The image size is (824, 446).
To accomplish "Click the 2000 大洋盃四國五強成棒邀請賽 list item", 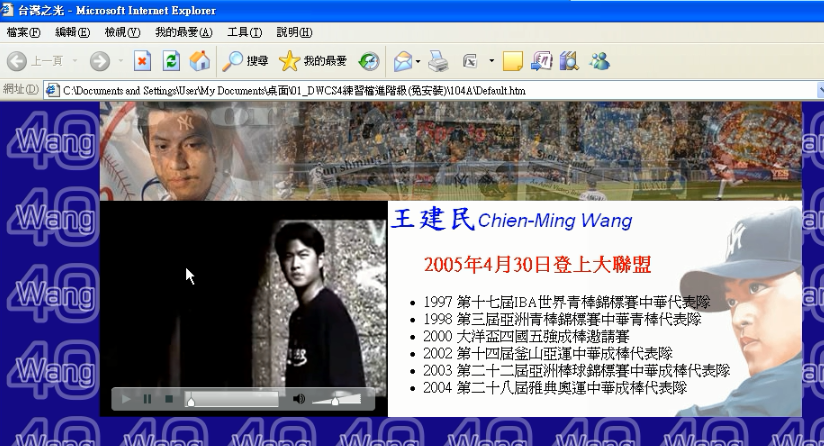I will point(526,336).
